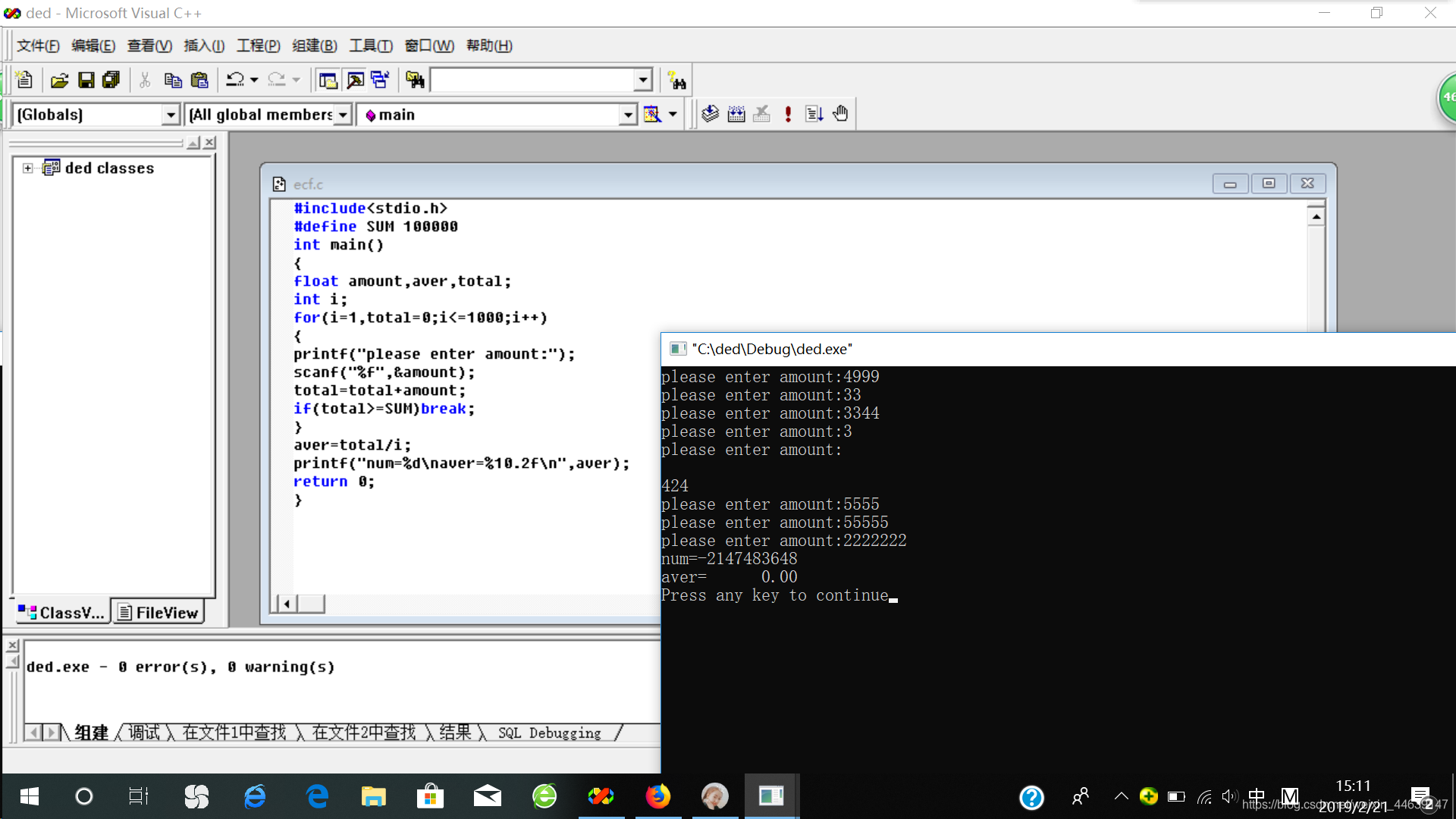This screenshot has height=819, width=1456.
Task: Click the Copy toolbar icon
Action: pyautogui.click(x=173, y=80)
